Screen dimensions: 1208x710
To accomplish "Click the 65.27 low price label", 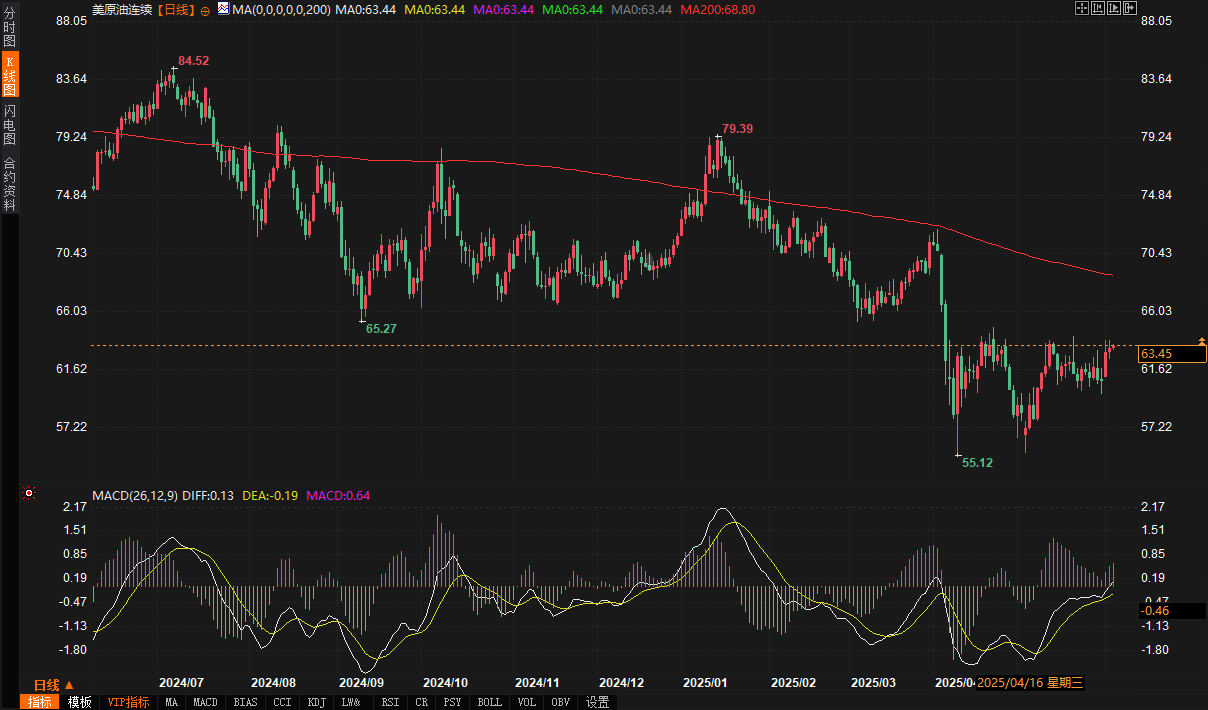I will point(382,328).
